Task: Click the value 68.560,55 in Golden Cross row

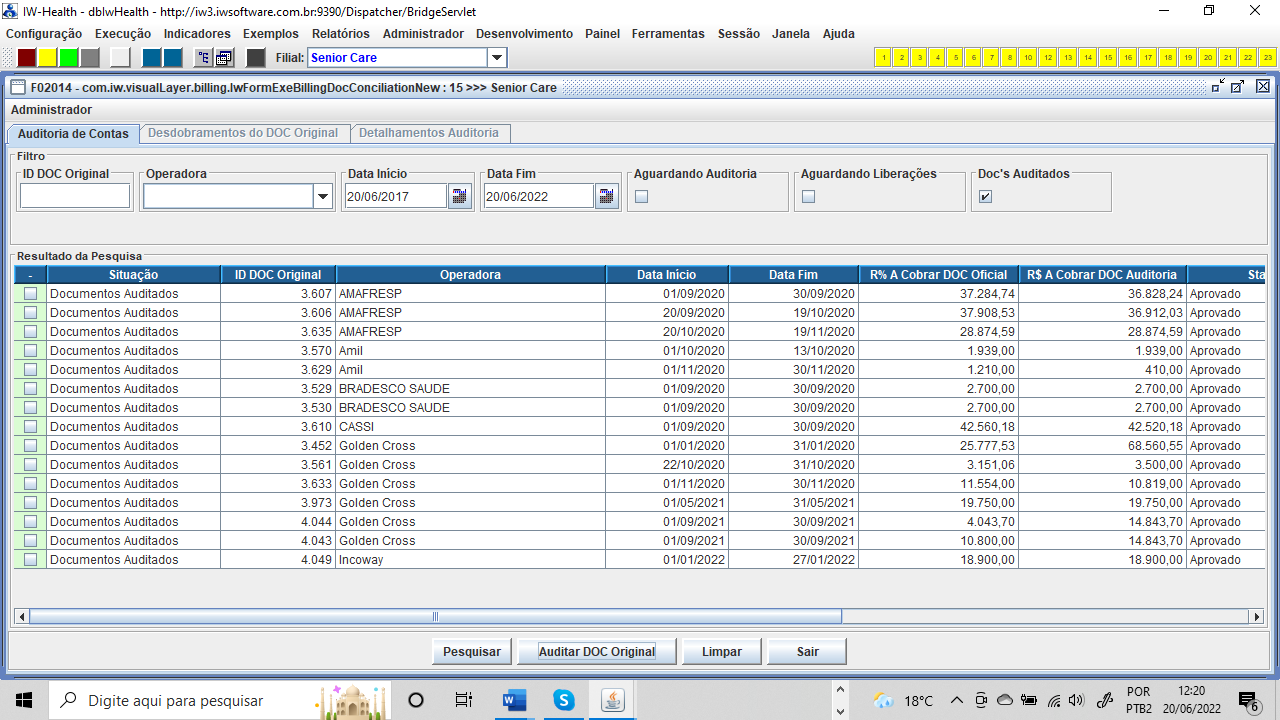Action: pyautogui.click(x=1155, y=446)
